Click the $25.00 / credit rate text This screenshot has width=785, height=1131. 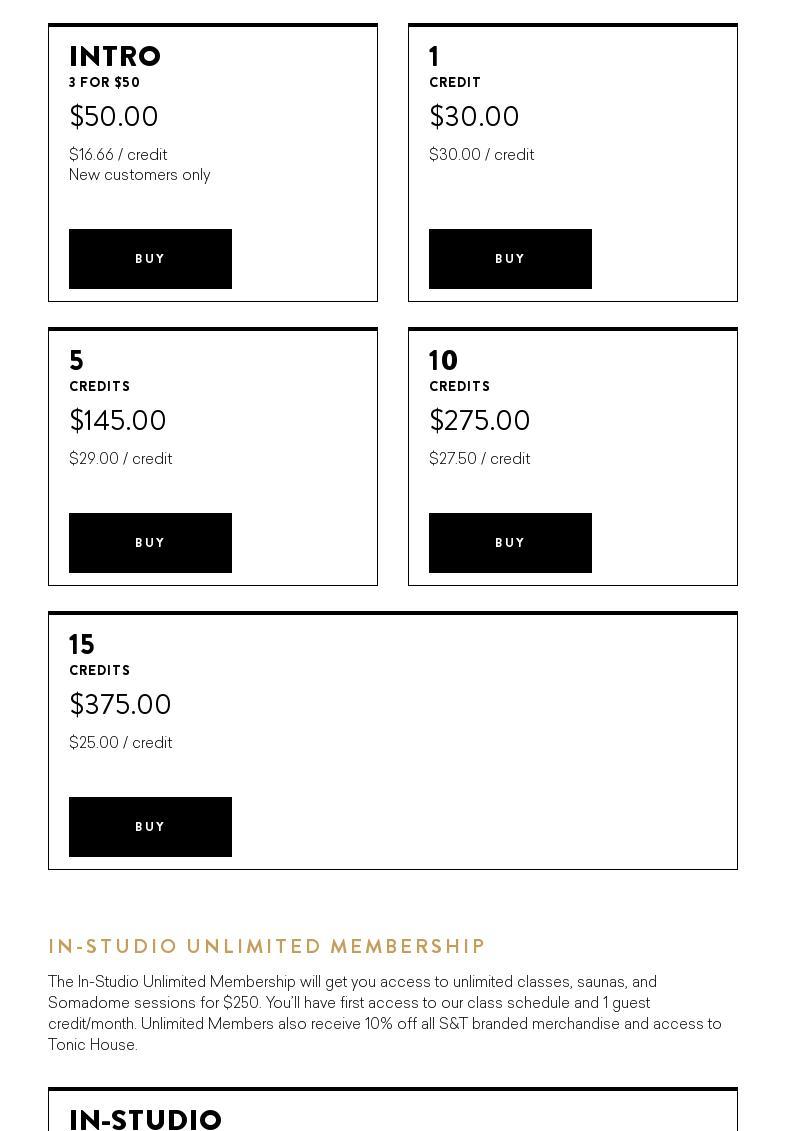pos(120,743)
